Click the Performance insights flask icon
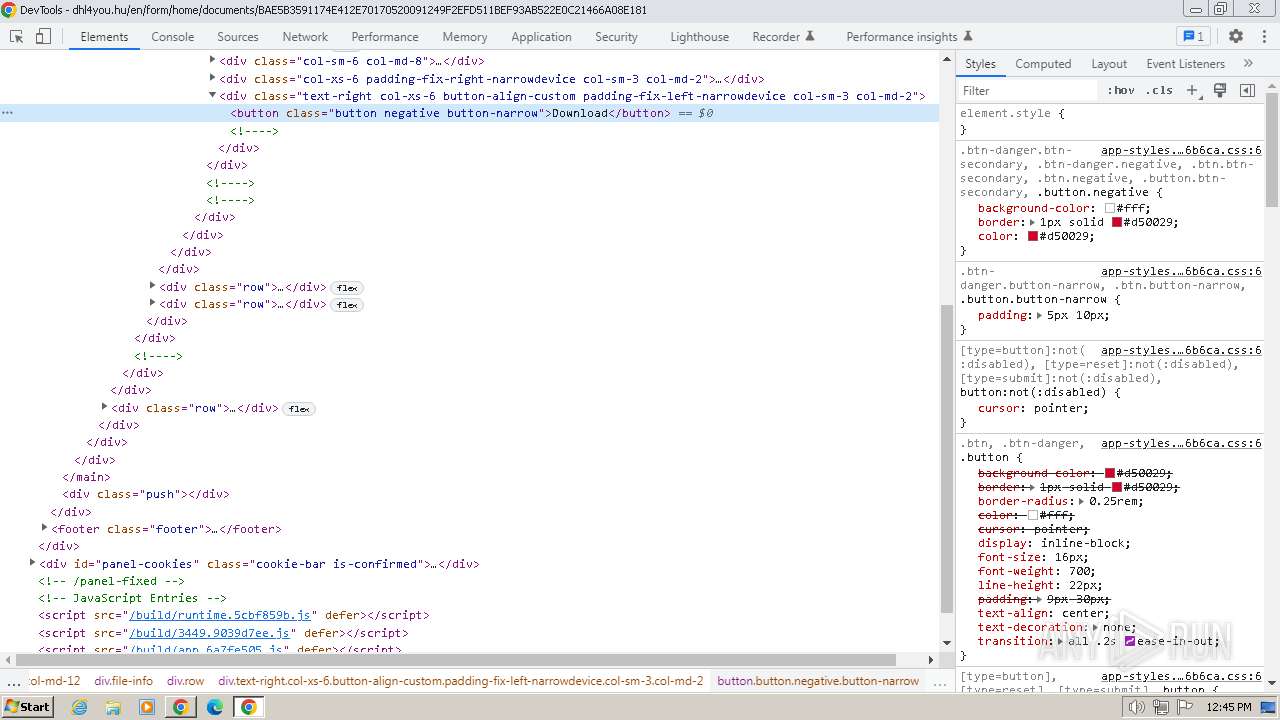This screenshot has width=1280, height=720. 967,36
